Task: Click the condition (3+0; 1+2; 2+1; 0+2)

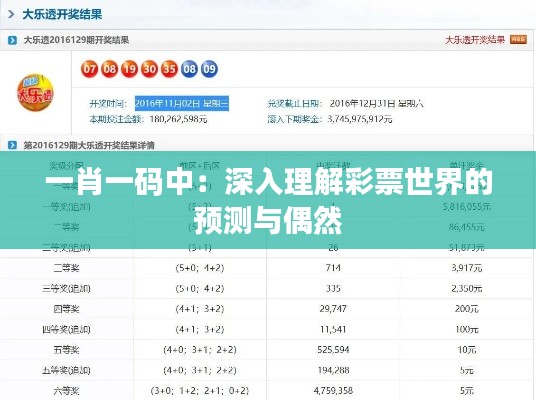Action: [x=200, y=390]
